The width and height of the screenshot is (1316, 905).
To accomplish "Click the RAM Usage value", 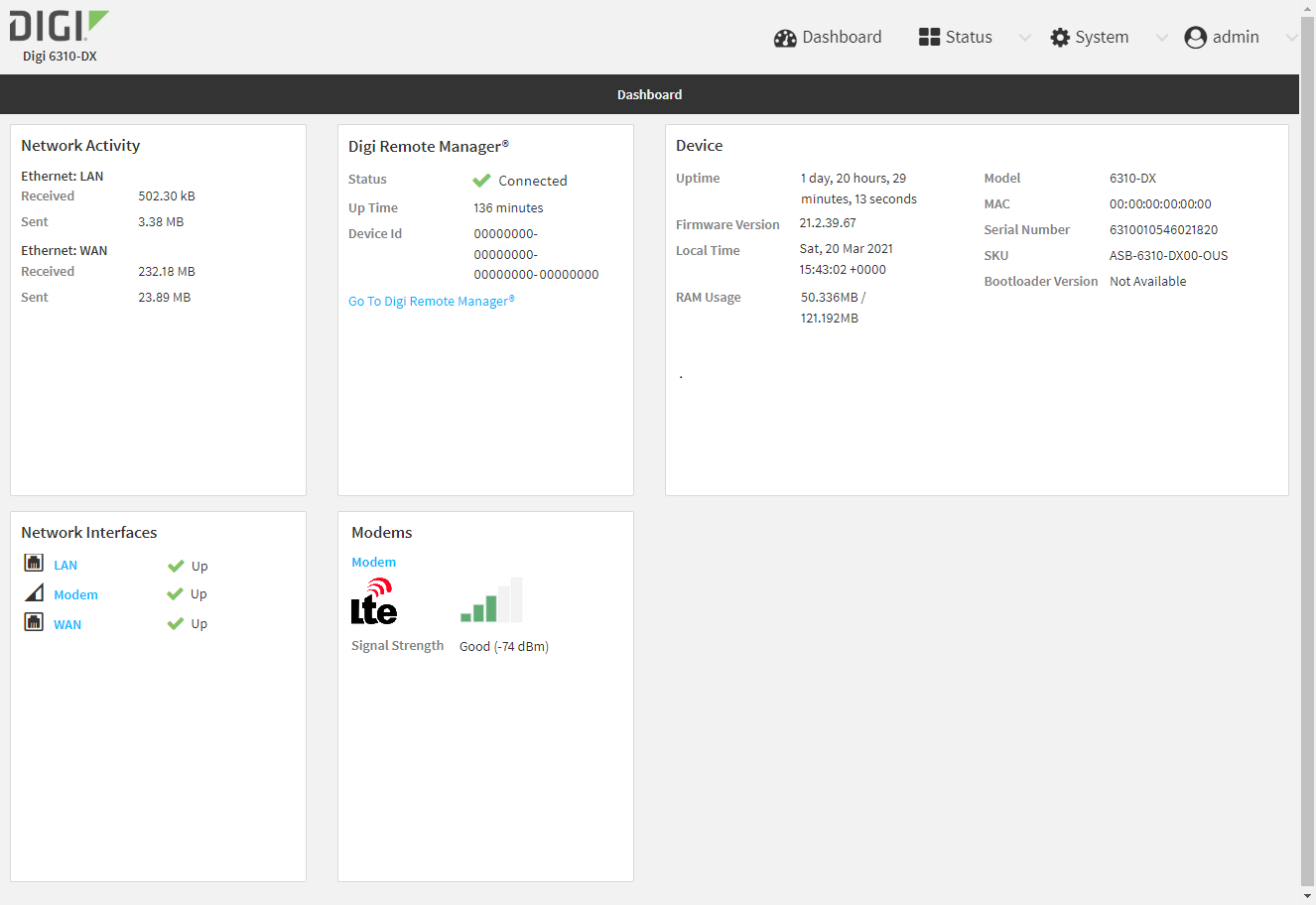I will click(834, 308).
